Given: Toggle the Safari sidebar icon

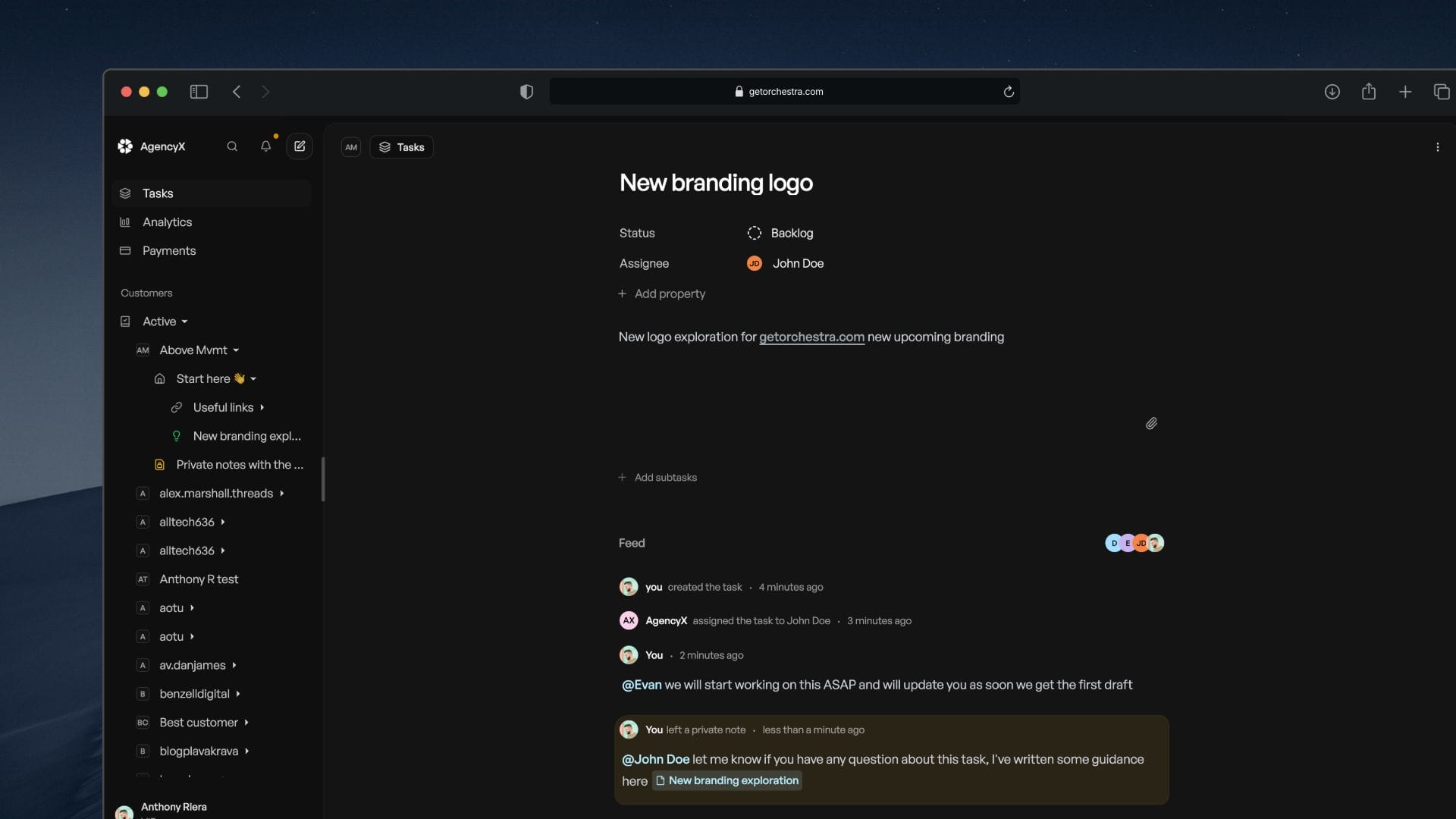Looking at the screenshot, I should pyautogui.click(x=199, y=92).
